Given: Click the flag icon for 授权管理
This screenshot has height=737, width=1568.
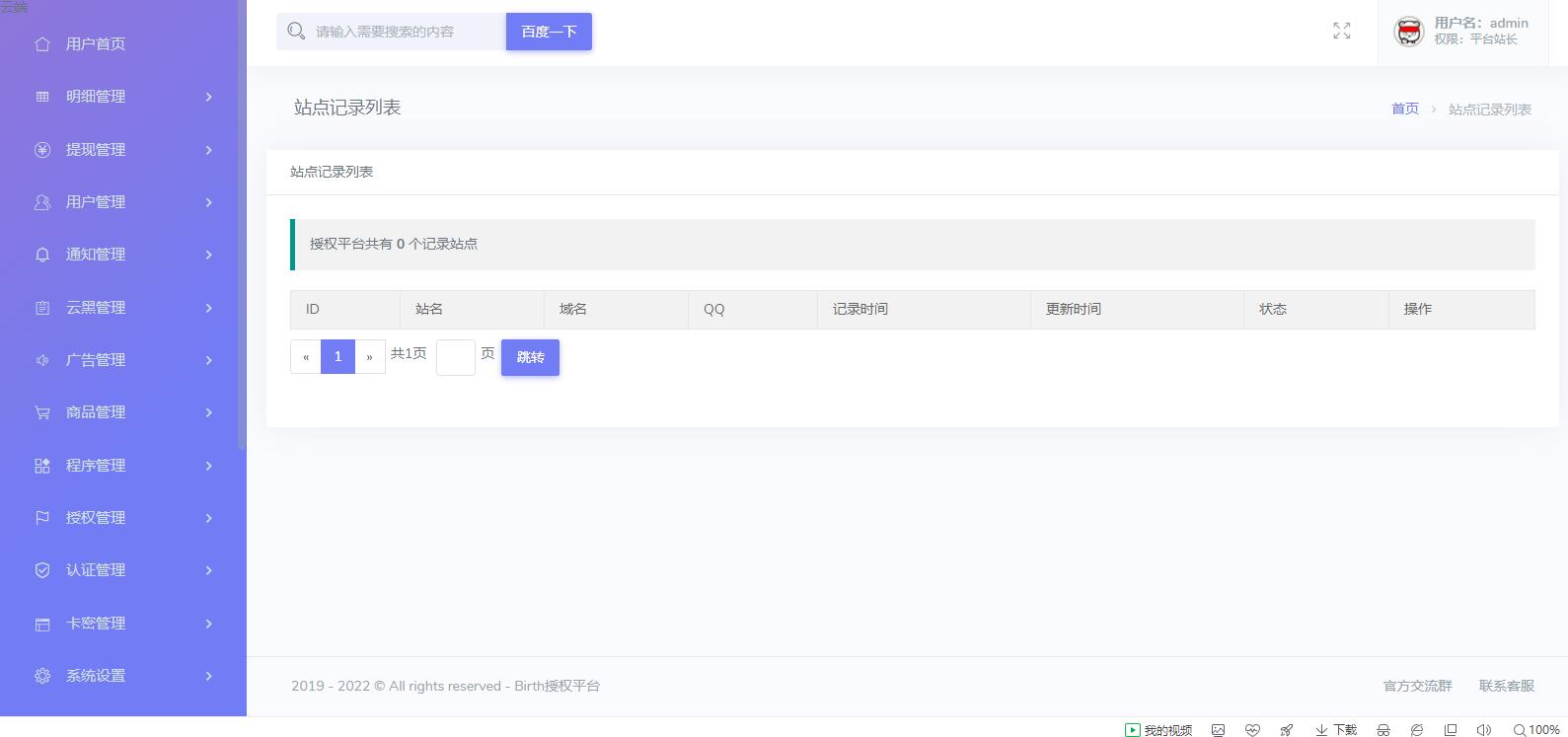Looking at the screenshot, I should pos(42,518).
